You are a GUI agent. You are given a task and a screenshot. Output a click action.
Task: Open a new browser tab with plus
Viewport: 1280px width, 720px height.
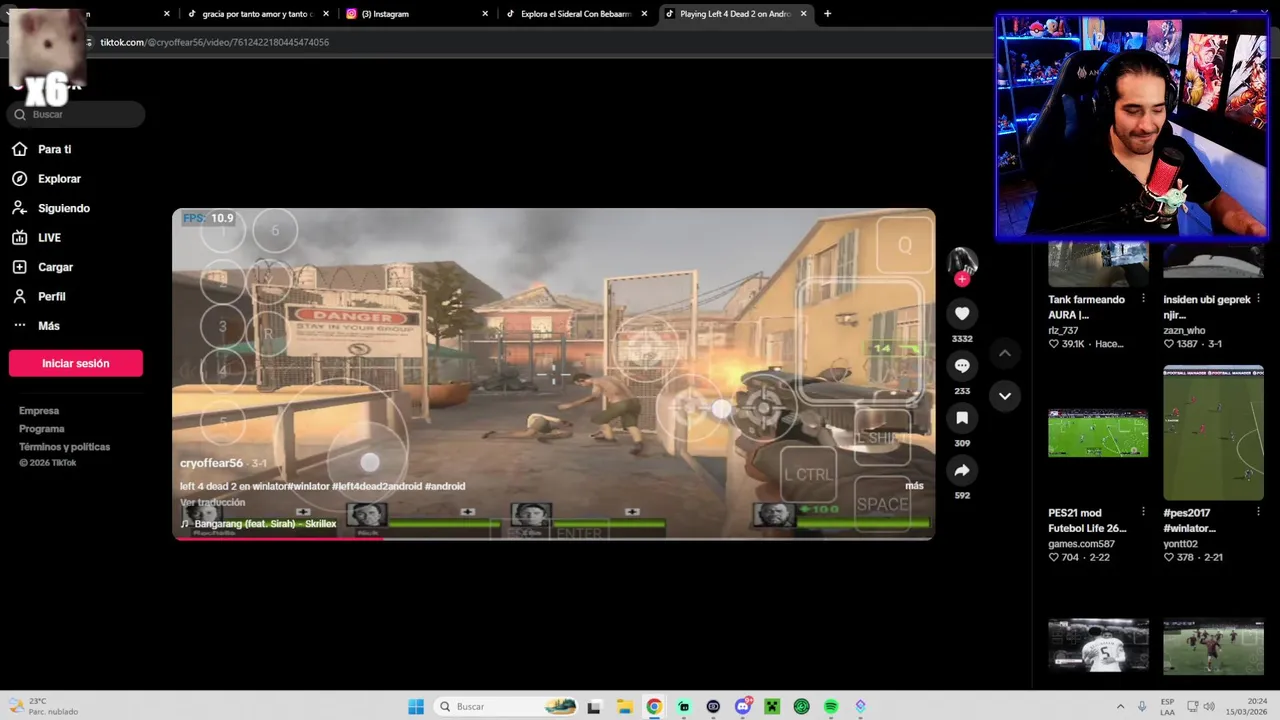tap(827, 14)
